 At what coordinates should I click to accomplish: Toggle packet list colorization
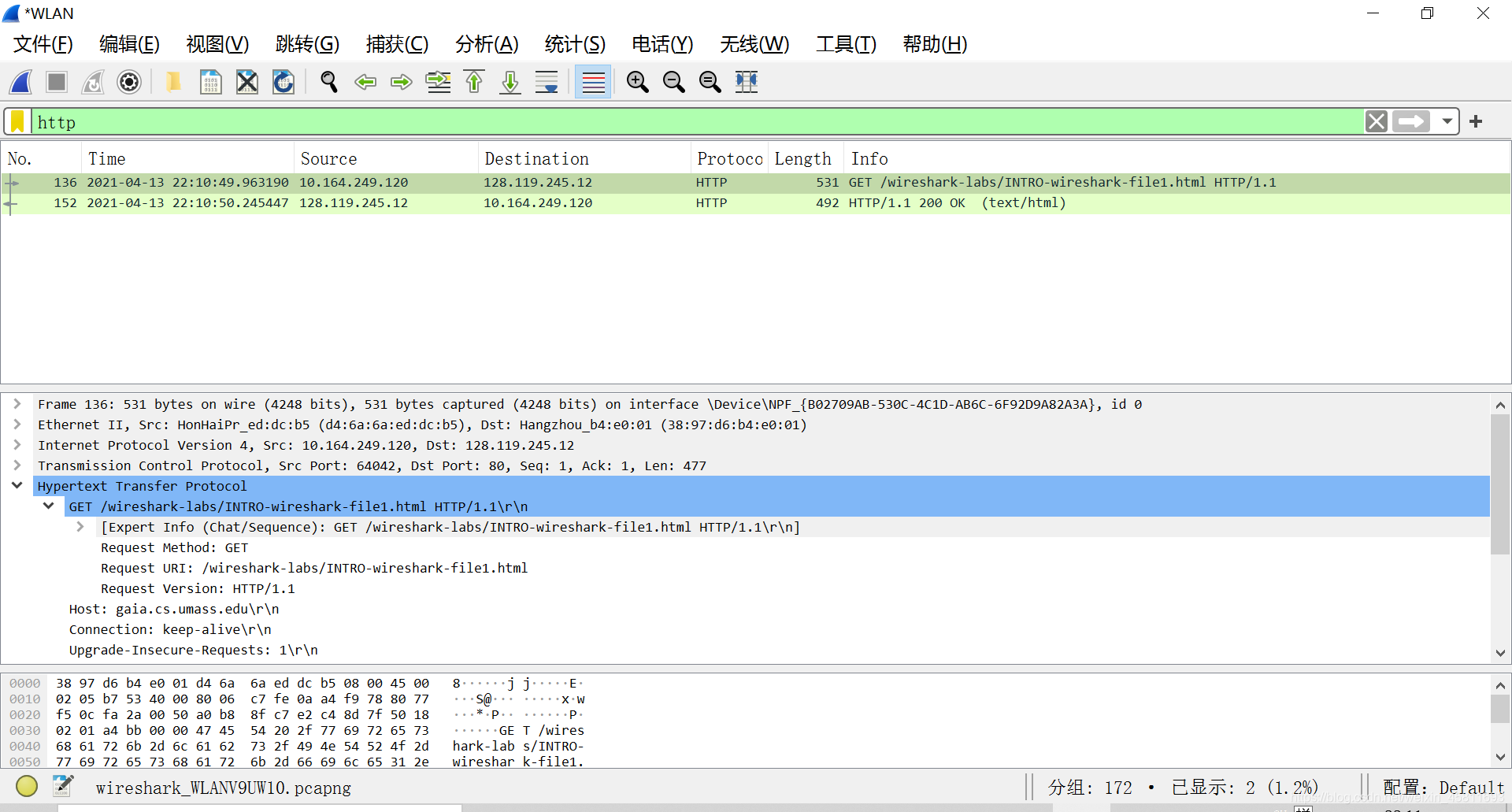click(x=592, y=82)
